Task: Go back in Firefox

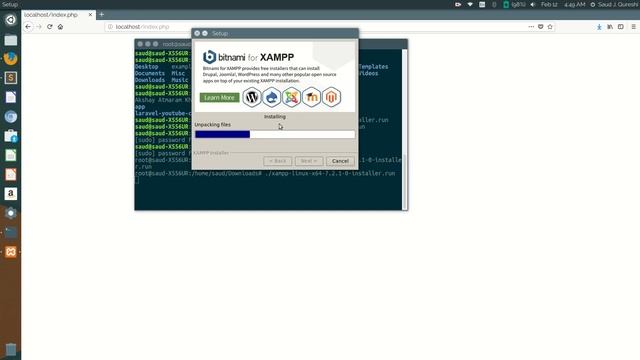Action: [x=28, y=27]
